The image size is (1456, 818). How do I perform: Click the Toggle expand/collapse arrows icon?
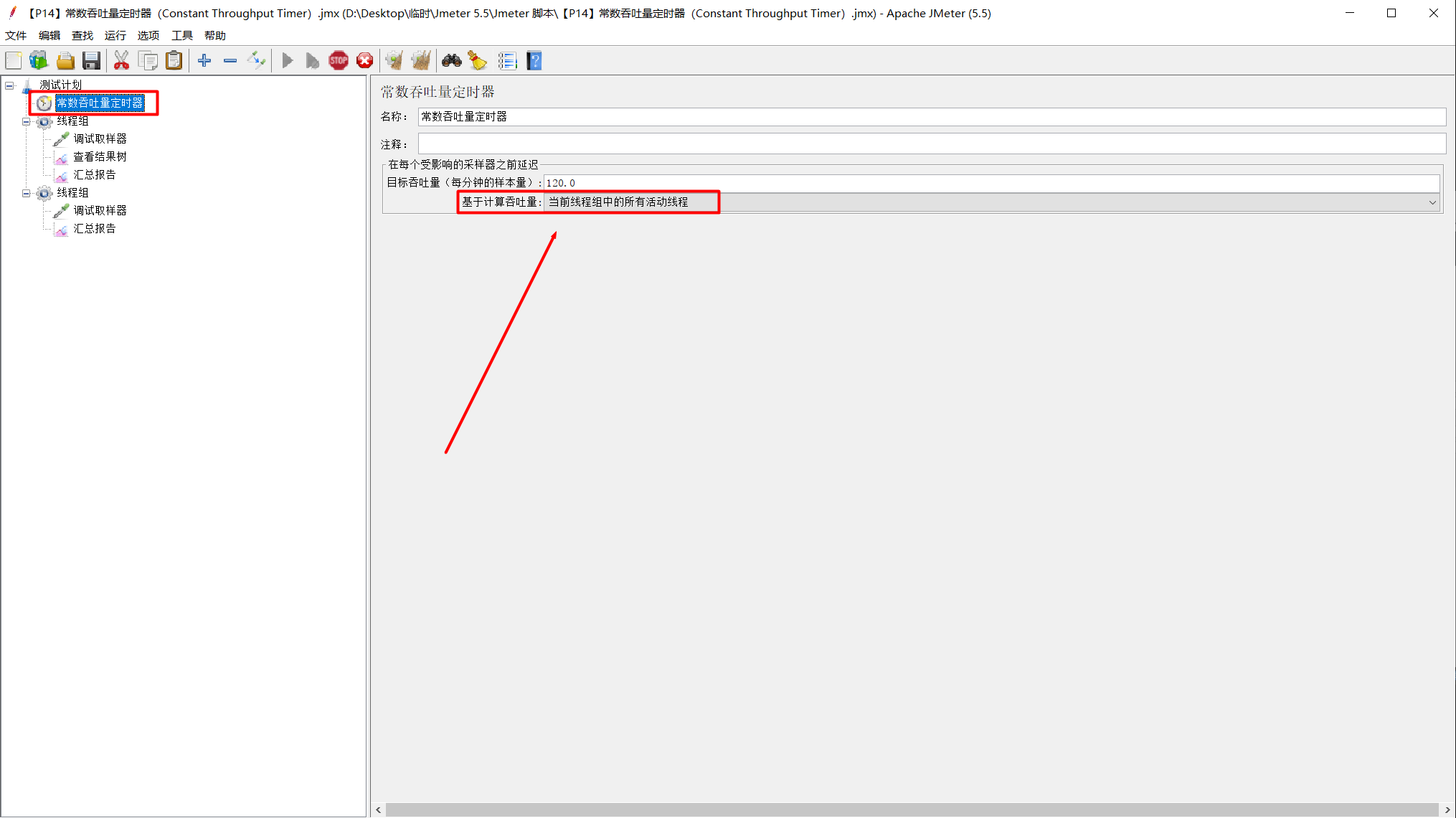click(x=256, y=61)
